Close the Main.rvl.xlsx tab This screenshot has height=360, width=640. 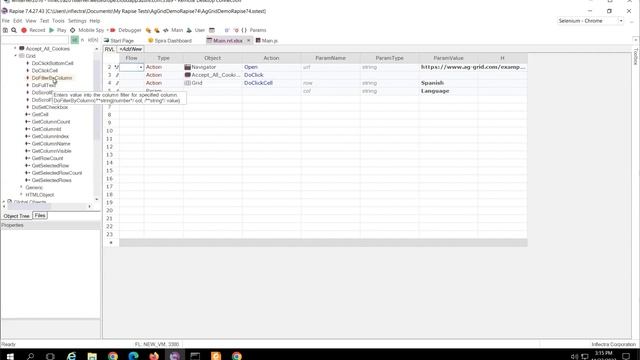click(x=248, y=41)
